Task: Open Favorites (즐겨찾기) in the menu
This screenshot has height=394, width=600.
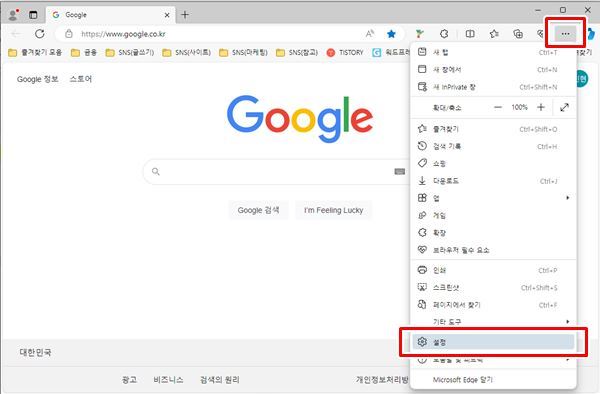Action: click(x=493, y=129)
